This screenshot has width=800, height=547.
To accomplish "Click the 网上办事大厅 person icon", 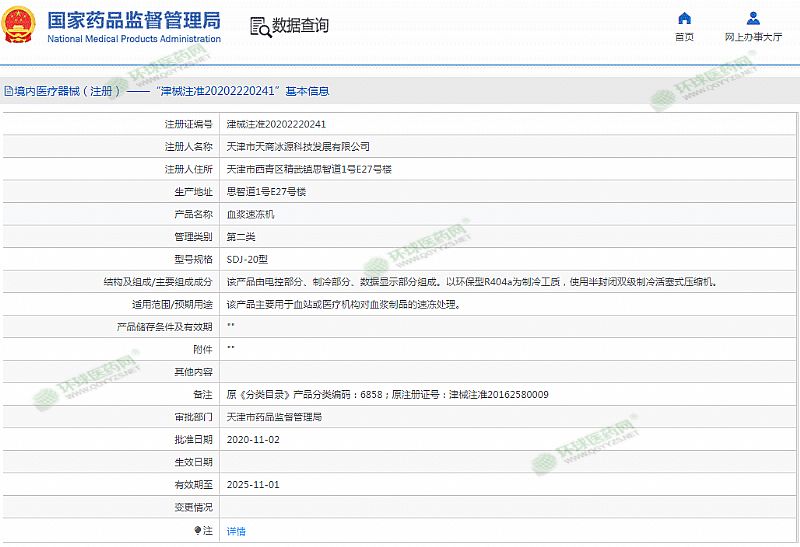I will pyautogui.click(x=753, y=18).
